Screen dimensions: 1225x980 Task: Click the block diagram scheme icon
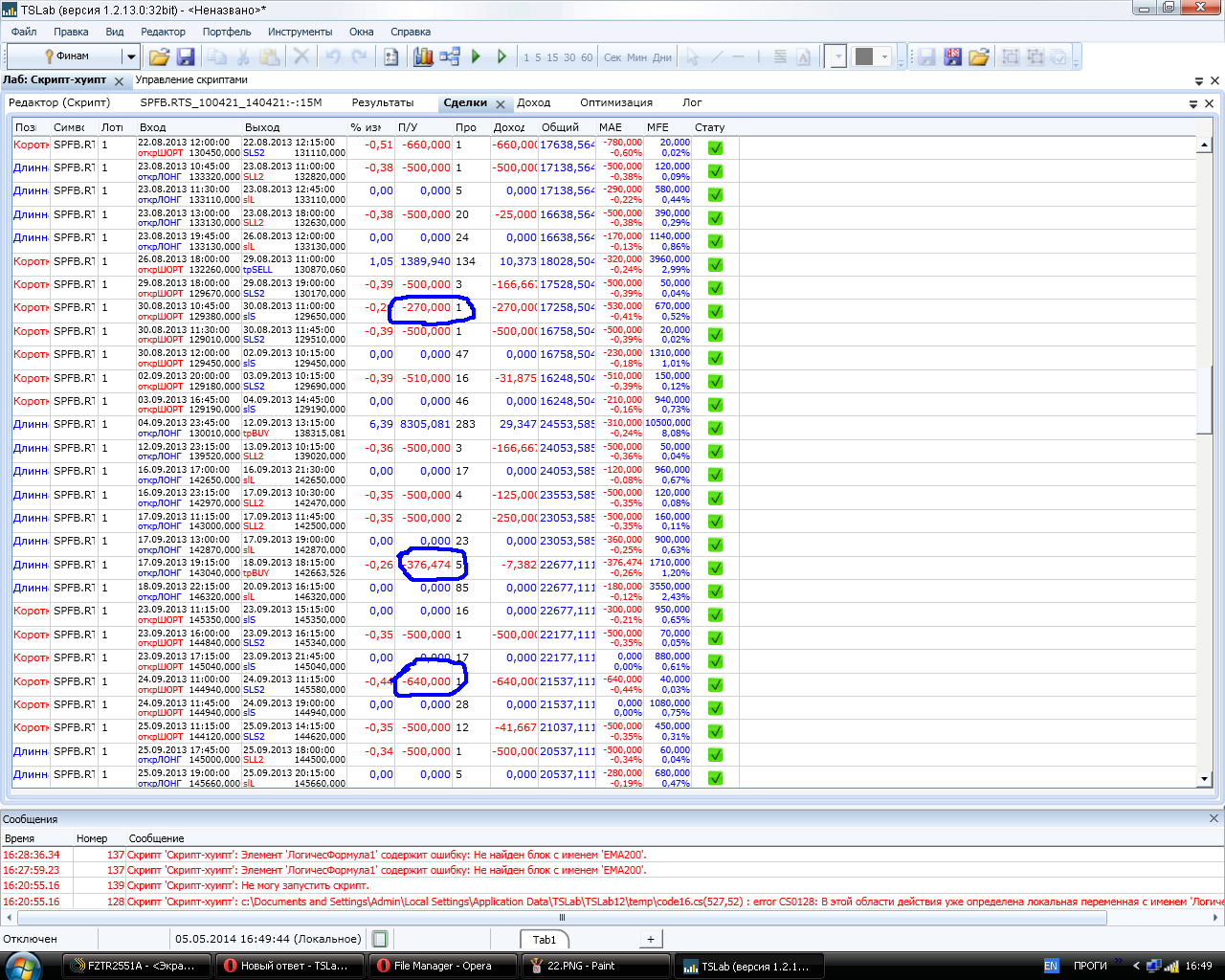pyautogui.click(x=450, y=57)
